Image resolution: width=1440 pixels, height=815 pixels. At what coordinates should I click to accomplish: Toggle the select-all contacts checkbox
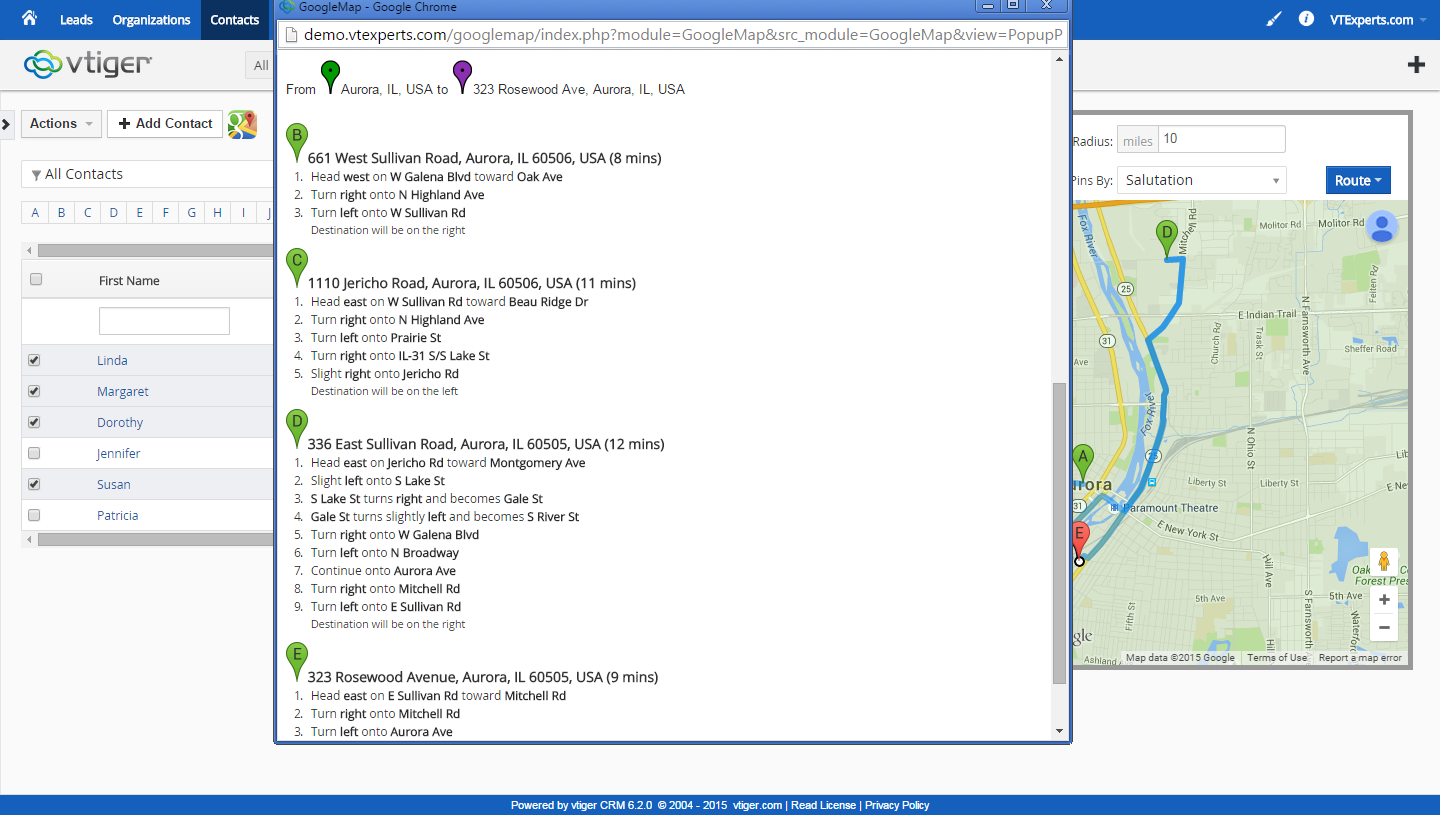(36, 279)
